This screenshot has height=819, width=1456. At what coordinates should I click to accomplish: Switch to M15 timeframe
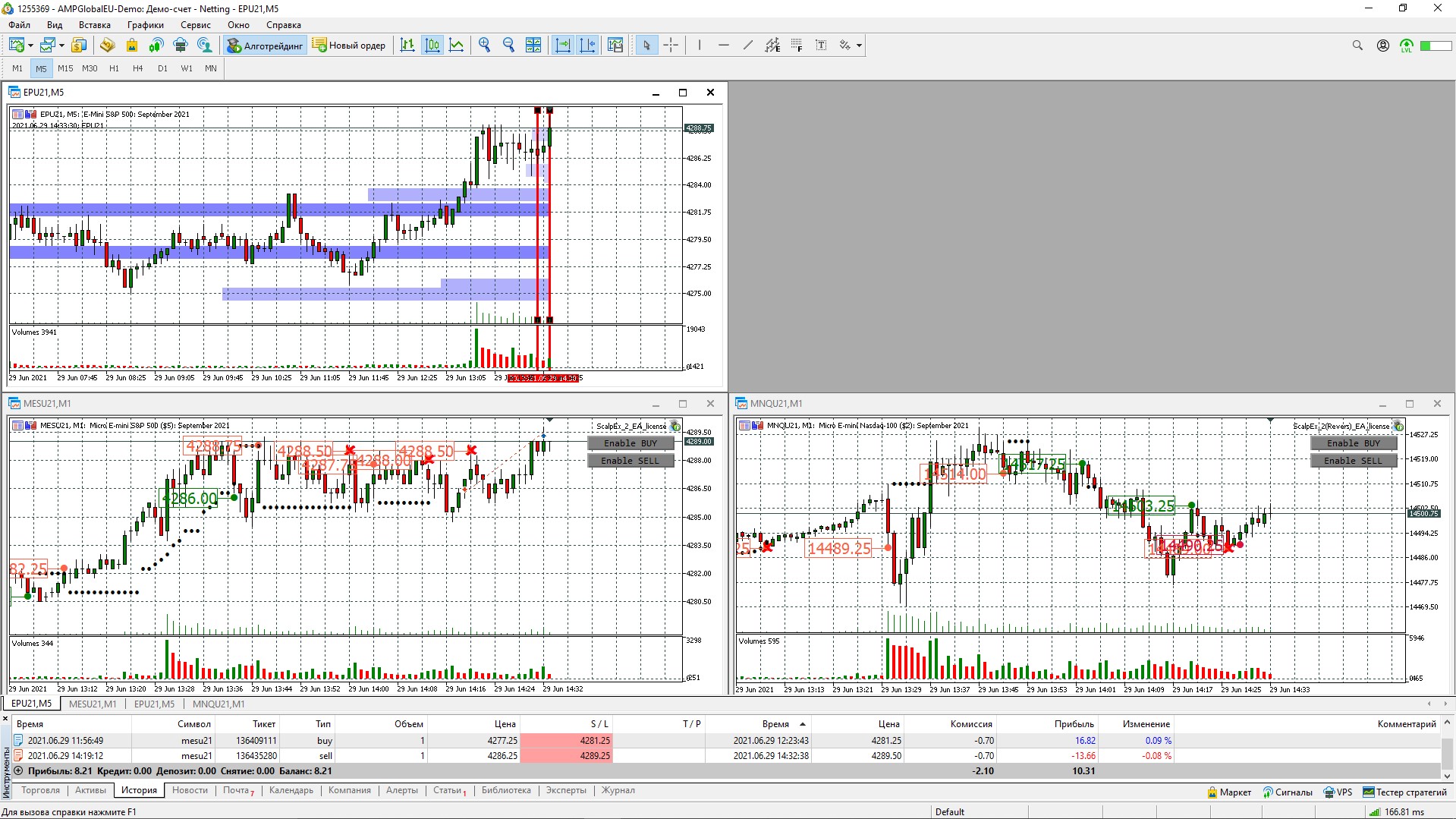point(65,68)
